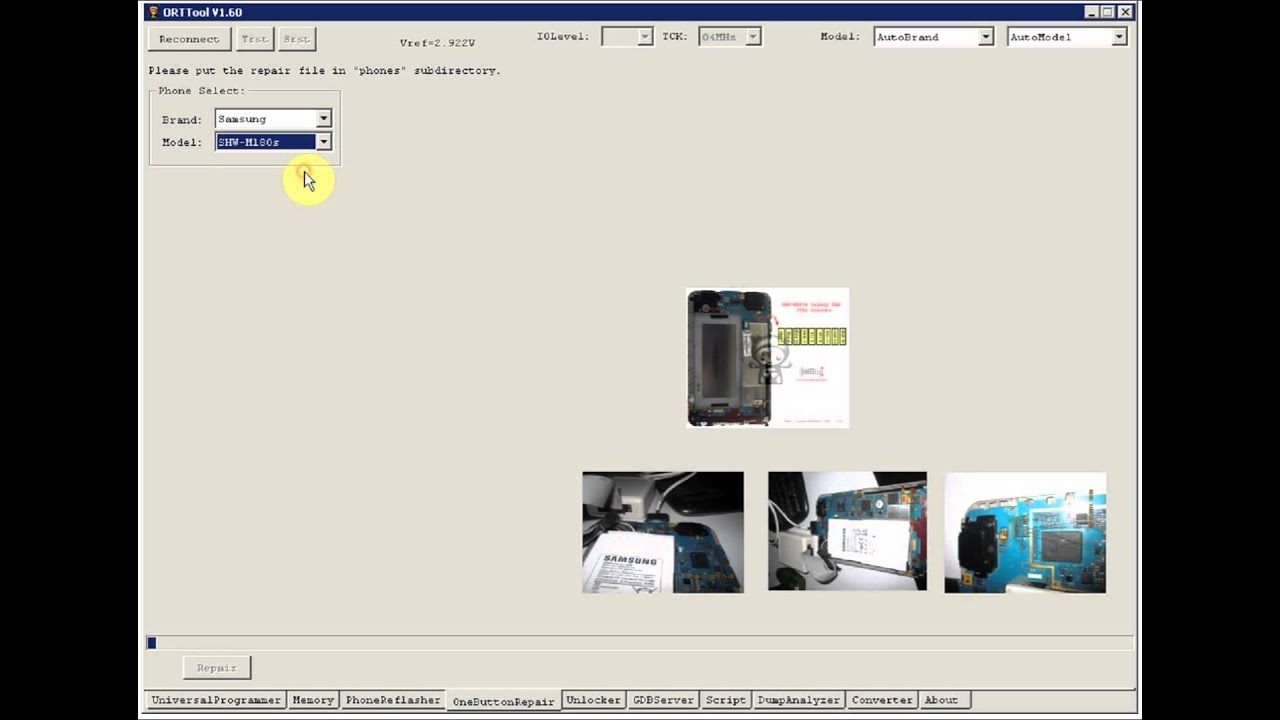Open the AutoBrand model dropdown

tap(985, 37)
